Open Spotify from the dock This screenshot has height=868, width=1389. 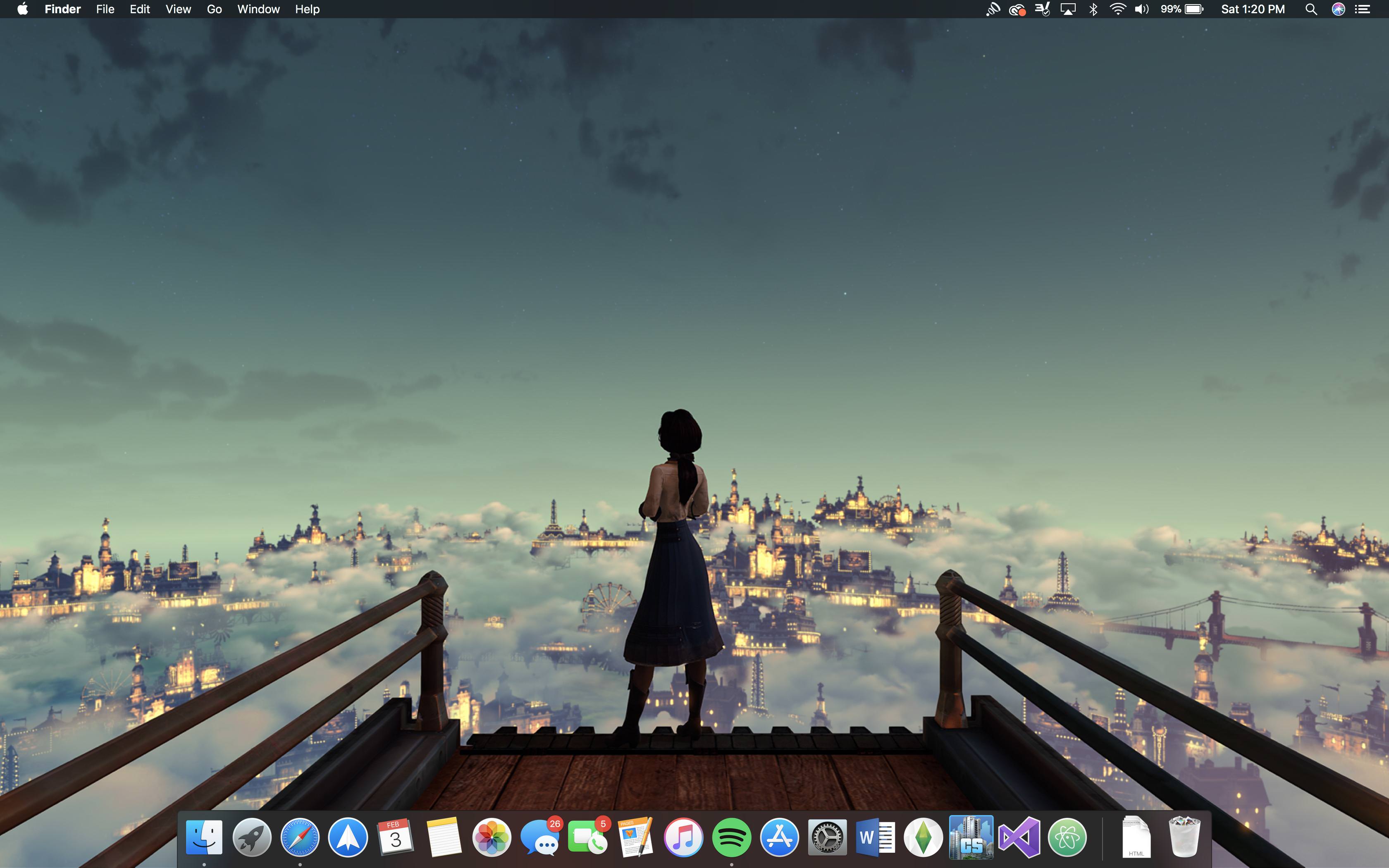coord(731,837)
